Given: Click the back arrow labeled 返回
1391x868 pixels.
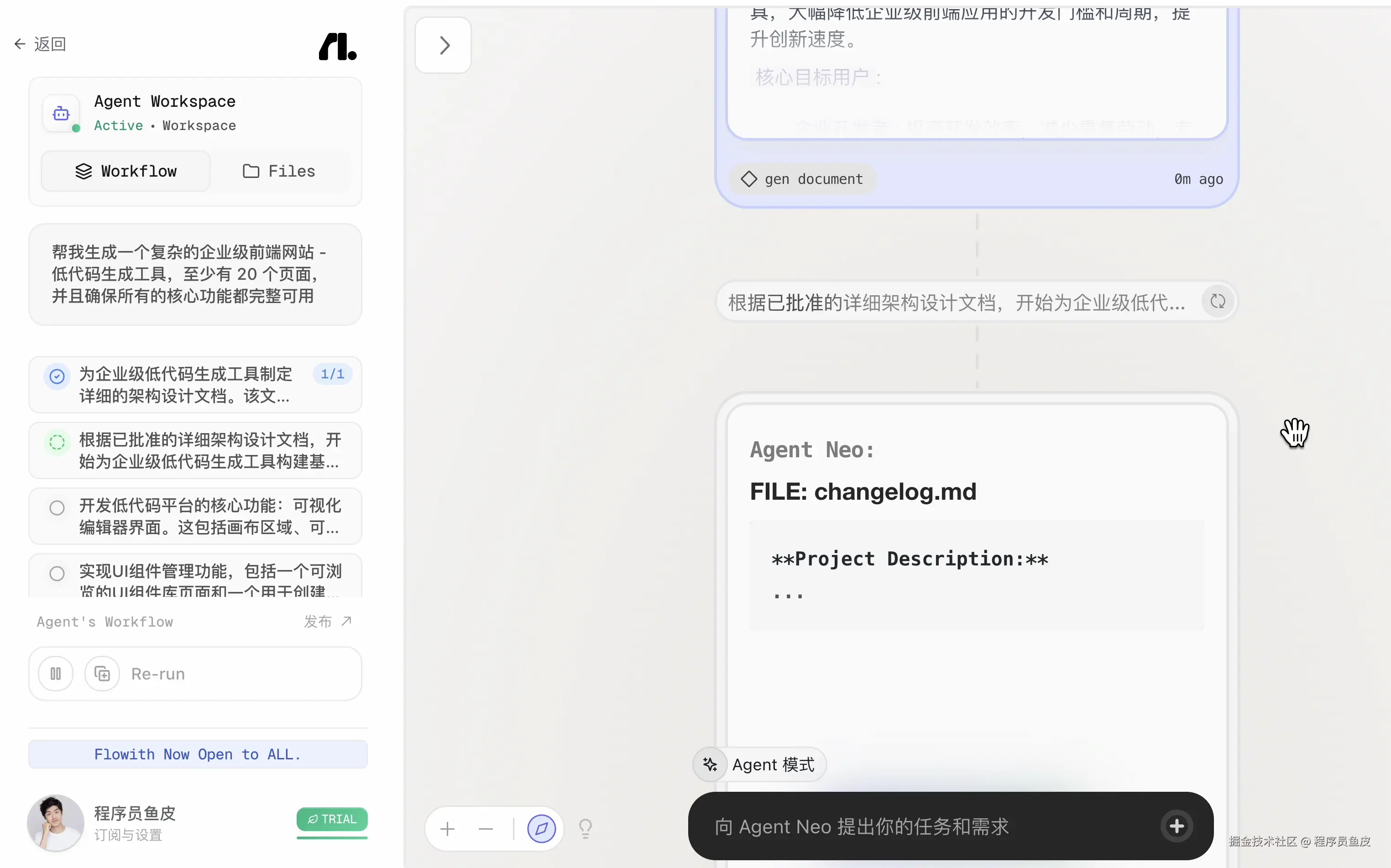Looking at the screenshot, I should coord(40,44).
